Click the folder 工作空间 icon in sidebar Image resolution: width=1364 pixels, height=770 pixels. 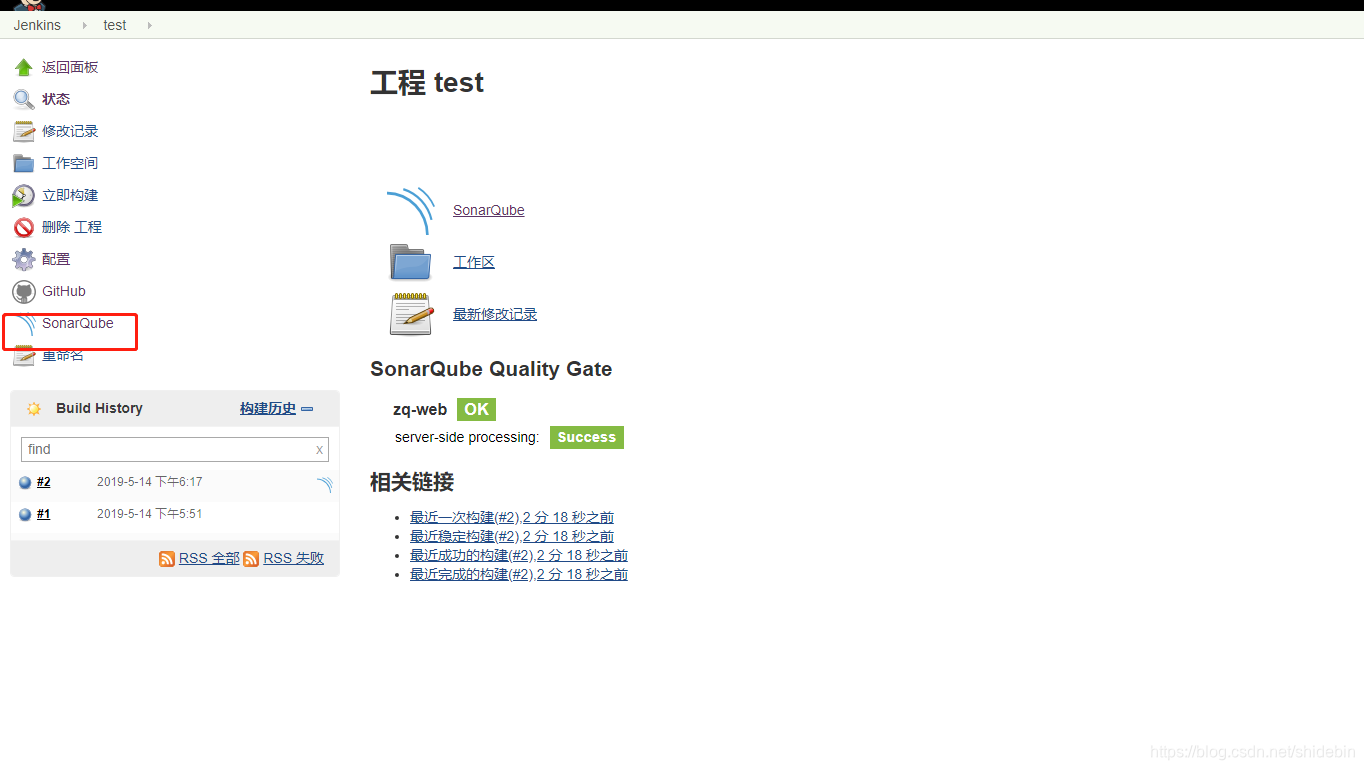click(x=24, y=163)
